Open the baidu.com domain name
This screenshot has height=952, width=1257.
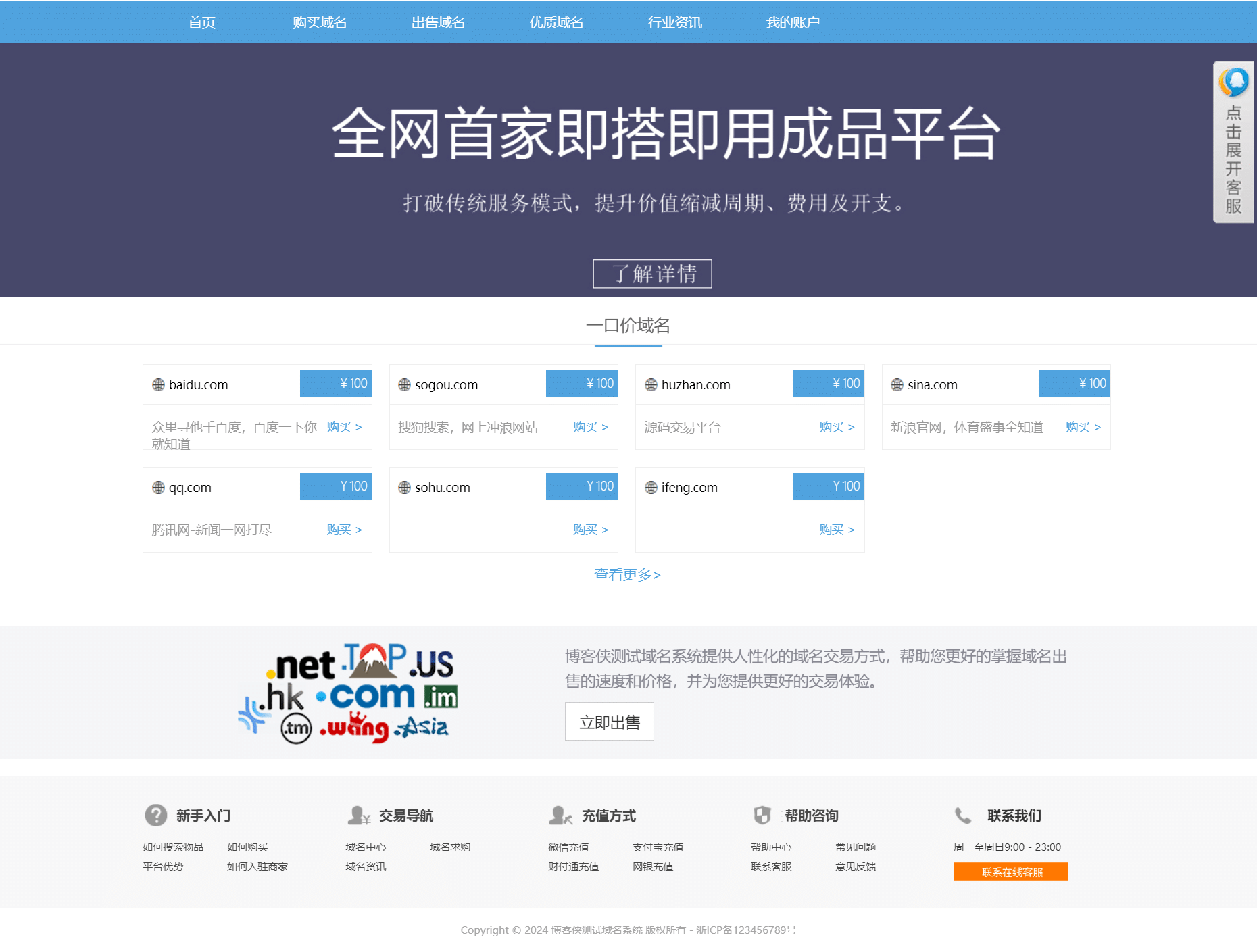(x=199, y=384)
